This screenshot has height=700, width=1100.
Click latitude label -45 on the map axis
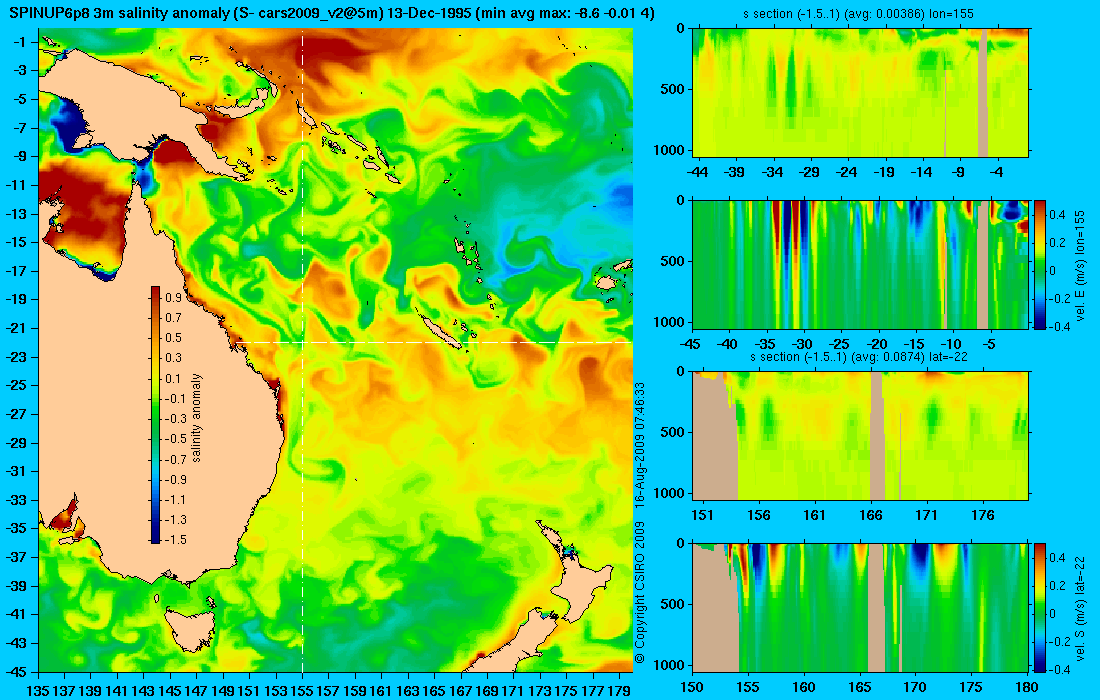[18, 671]
